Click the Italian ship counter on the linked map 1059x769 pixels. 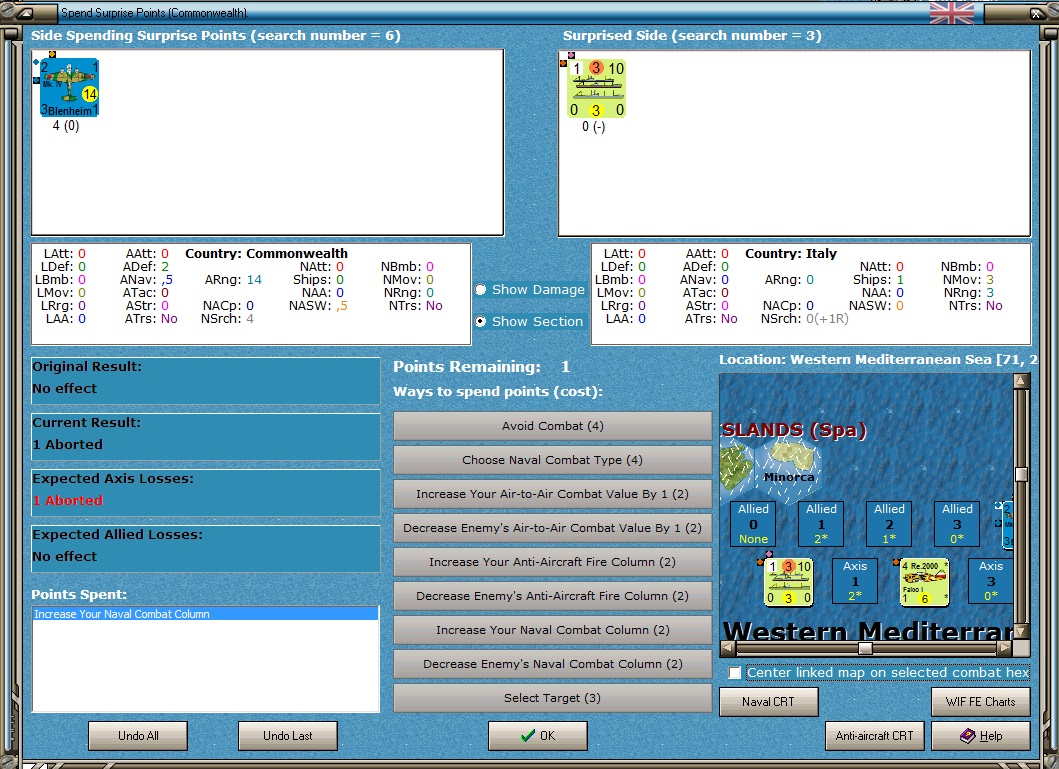point(788,581)
